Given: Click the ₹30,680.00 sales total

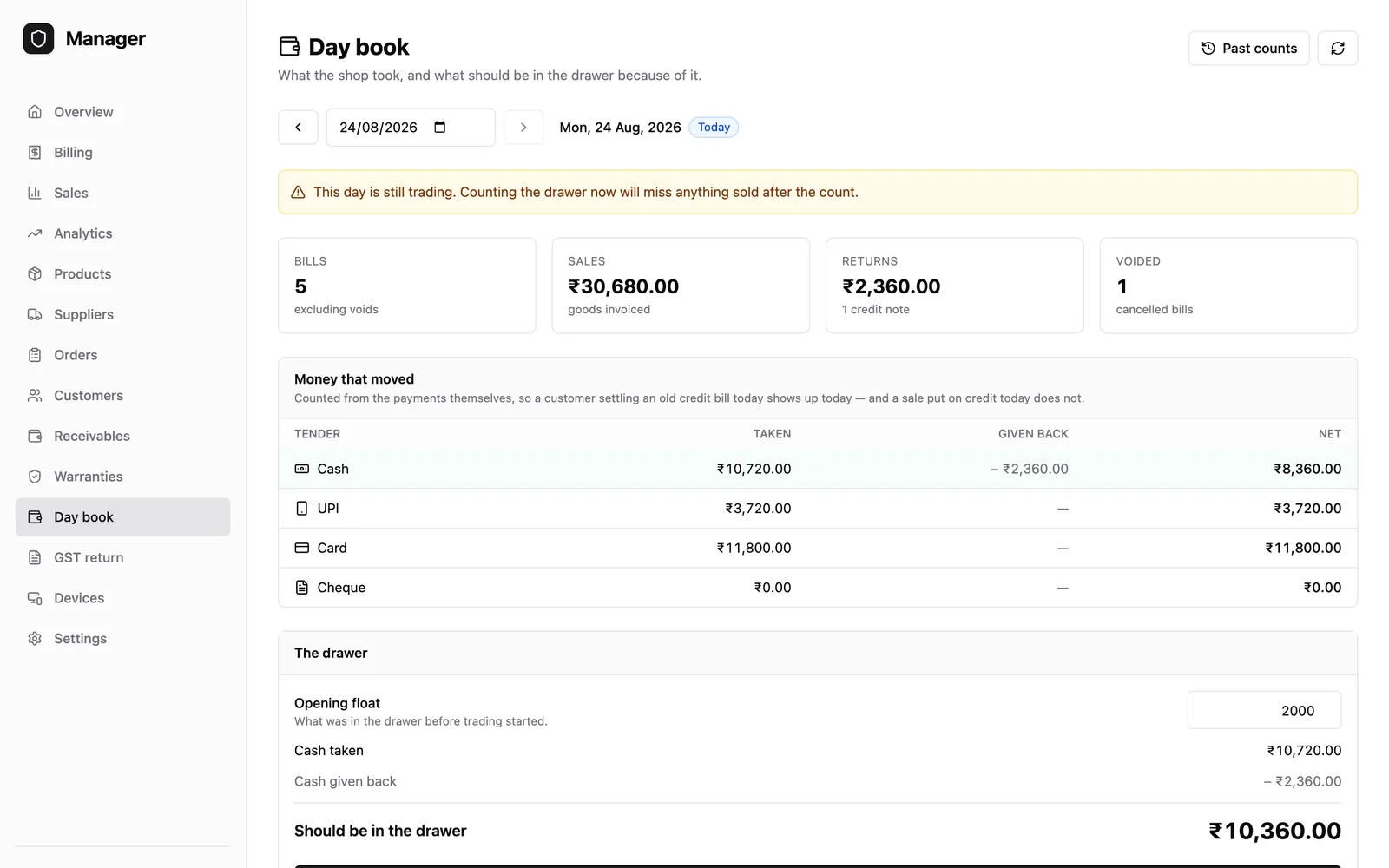Looking at the screenshot, I should 623,286.
